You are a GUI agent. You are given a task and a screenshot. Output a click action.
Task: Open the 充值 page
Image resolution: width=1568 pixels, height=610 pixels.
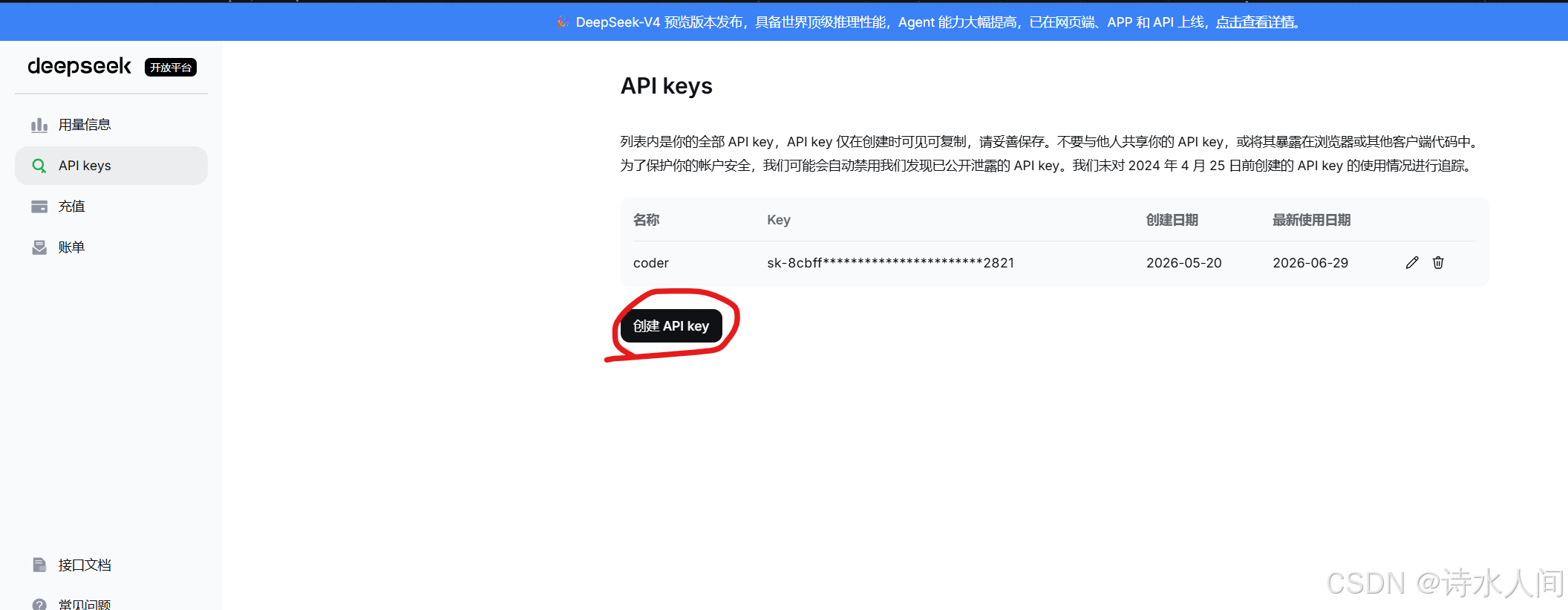point(111,207)
